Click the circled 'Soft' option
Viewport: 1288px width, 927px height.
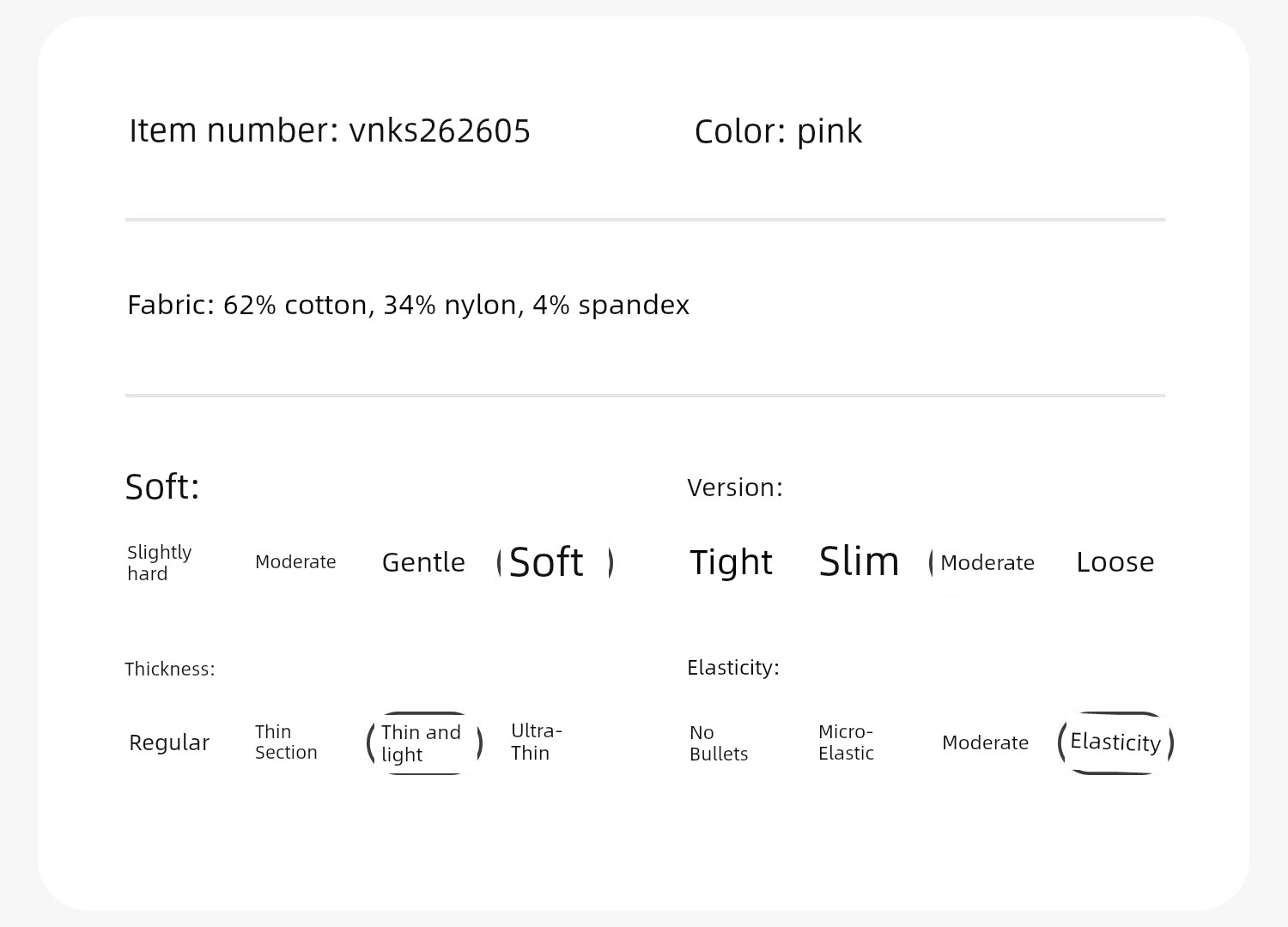pyautogui.click(x=555, y=563)
